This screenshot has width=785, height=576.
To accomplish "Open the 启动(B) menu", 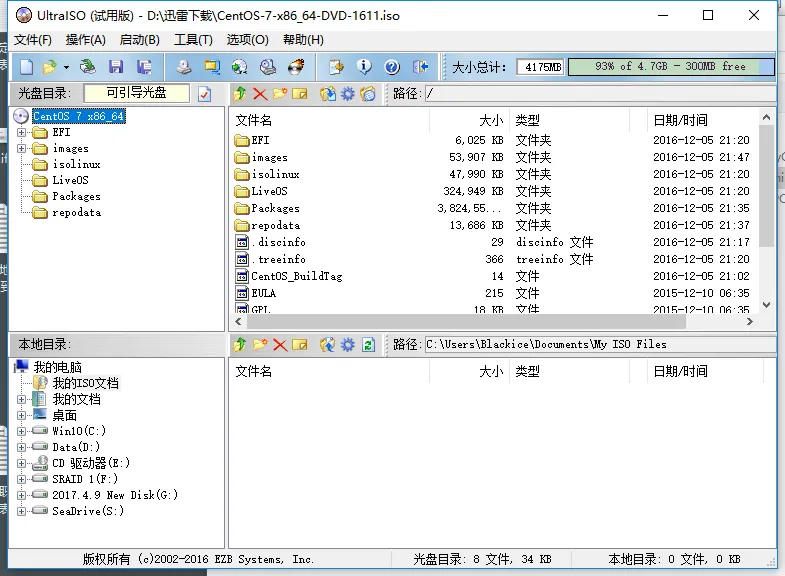I will 139,40.
